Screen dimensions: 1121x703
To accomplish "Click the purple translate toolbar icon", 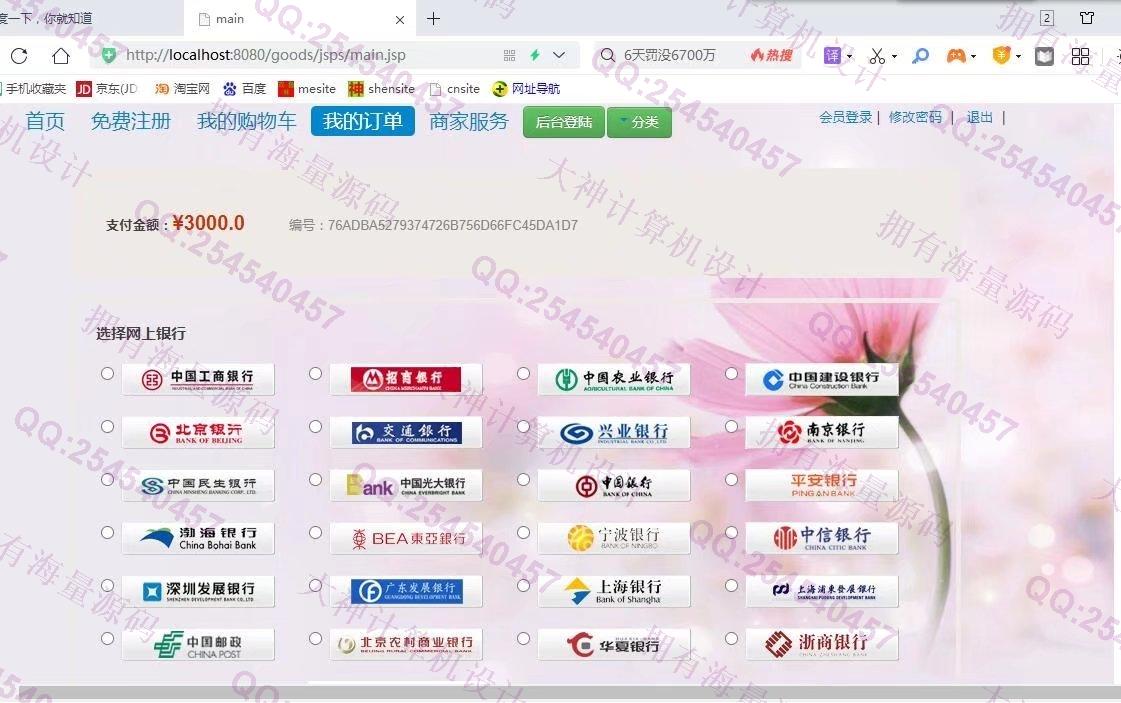I will (x=832, y=55).
